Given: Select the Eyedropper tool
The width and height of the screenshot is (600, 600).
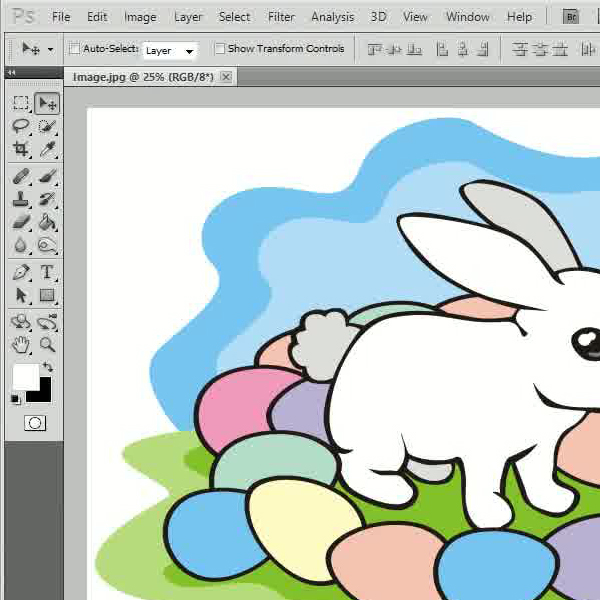Looking at the screenshot, I should pyautogui.click(x=47, y=149).
